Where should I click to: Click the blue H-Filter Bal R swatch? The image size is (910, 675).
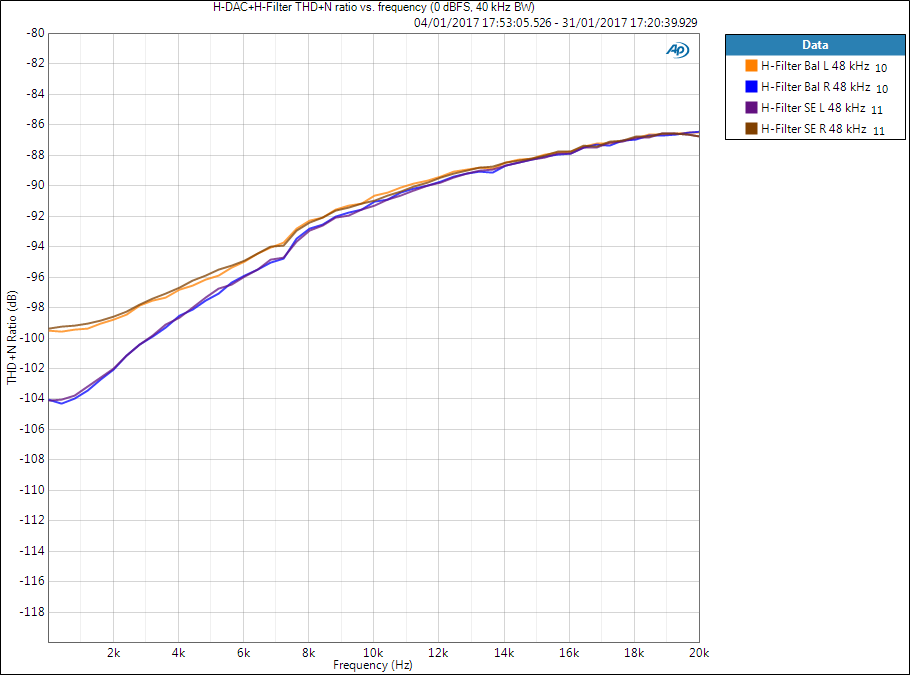tap(752, 86)
